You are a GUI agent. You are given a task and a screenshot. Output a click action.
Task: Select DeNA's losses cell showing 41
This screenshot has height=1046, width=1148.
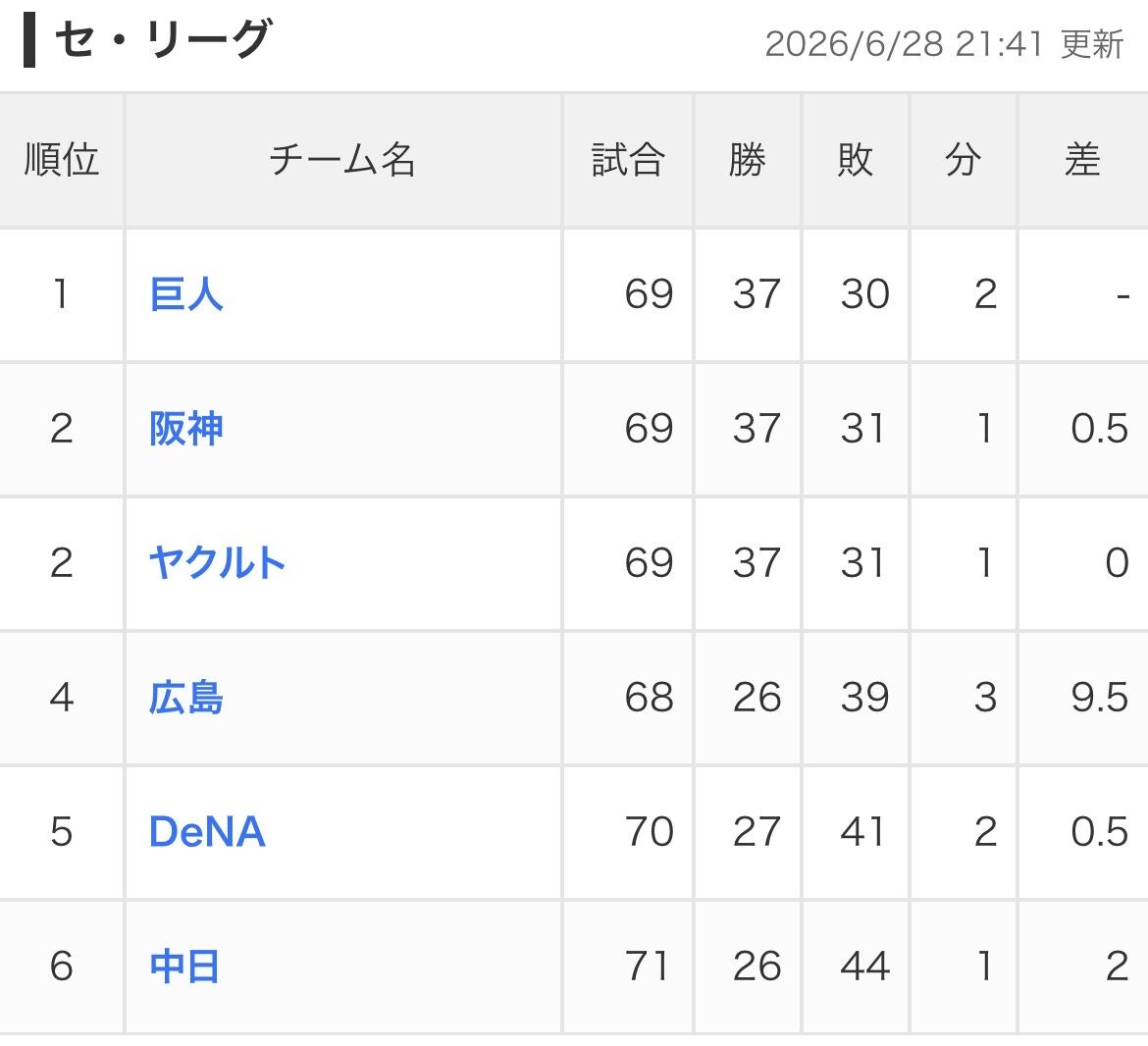point(862,831)
